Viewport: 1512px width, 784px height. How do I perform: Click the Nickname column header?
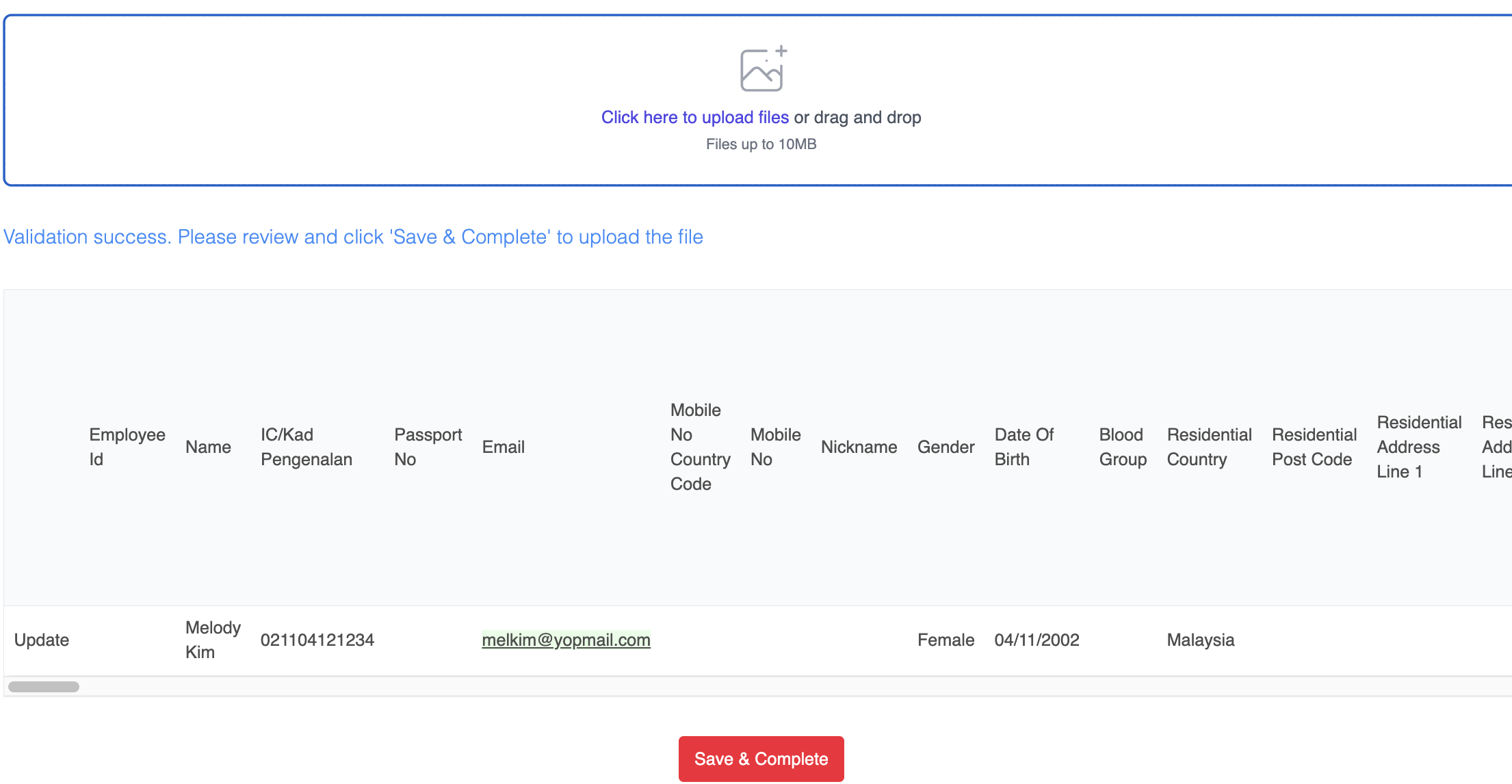click(x=859, y=447)
